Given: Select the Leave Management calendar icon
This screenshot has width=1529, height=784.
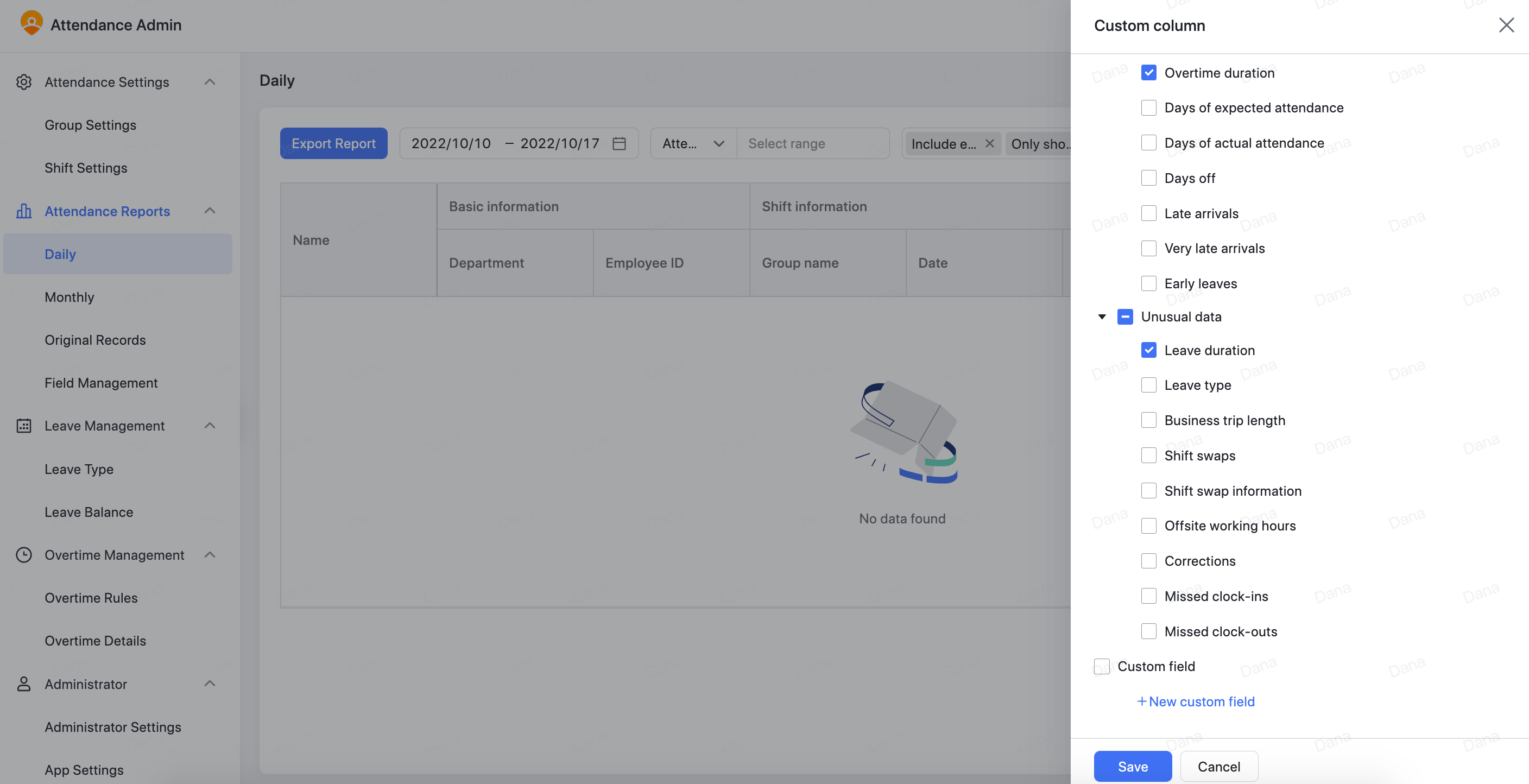Looking at the screenshot, I should pos(24,426).
